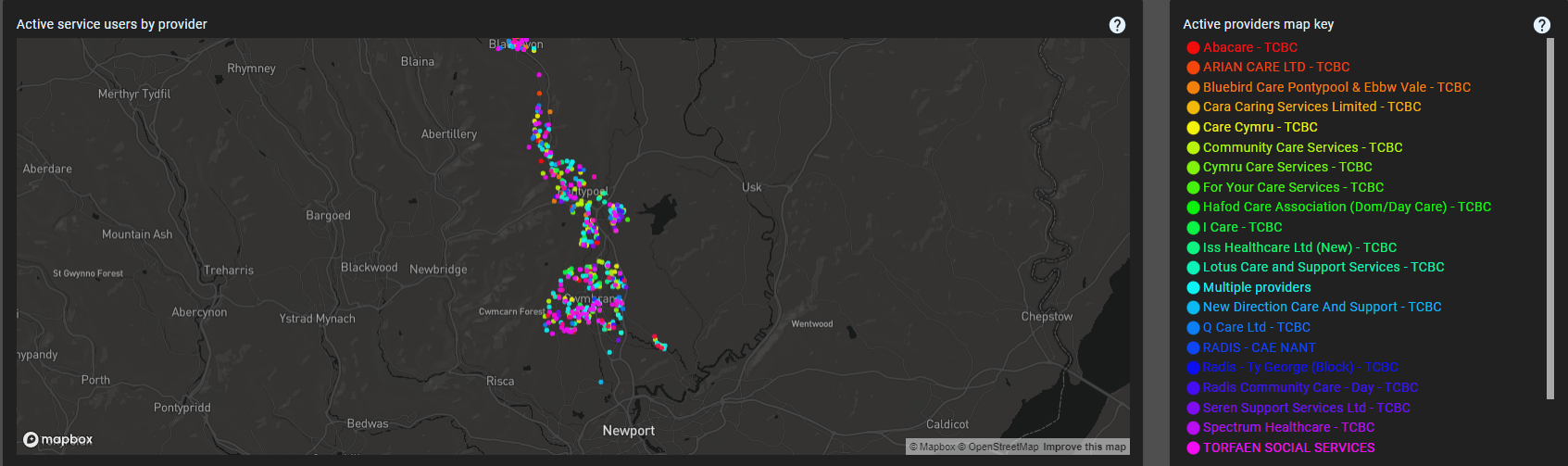Select Care Cymru - TCBC entry
The height and width of the screenshot is (466, 1568).
pos(1260,127)
